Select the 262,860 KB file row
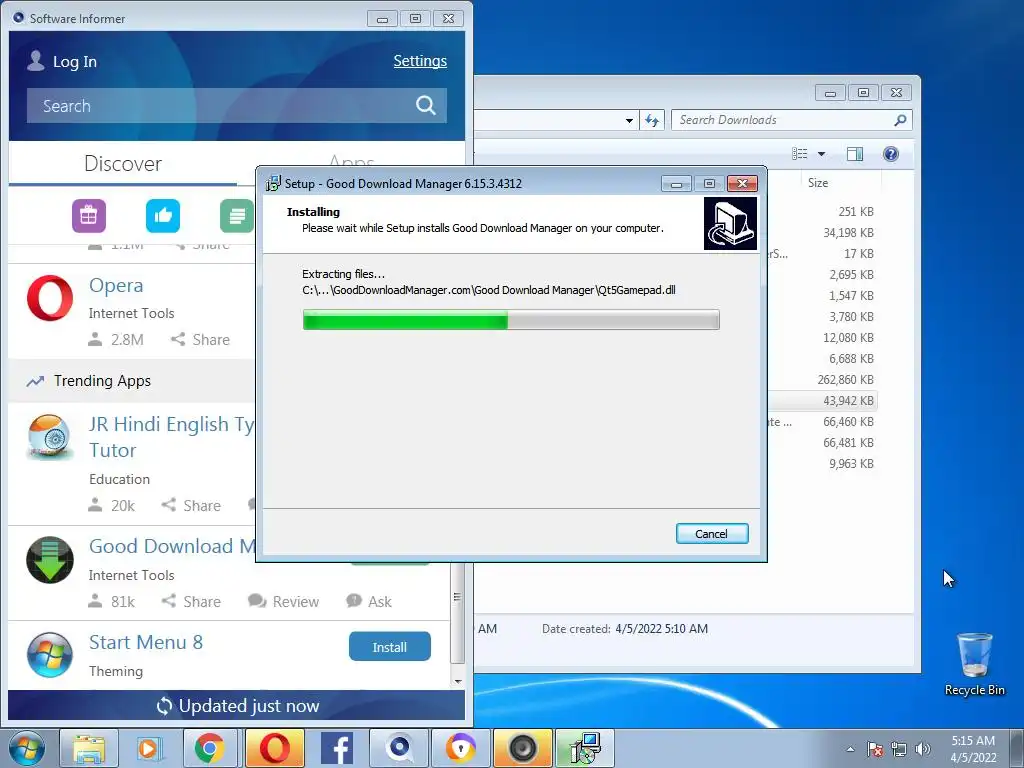1024x768 pixels. (x=822, y=379)
